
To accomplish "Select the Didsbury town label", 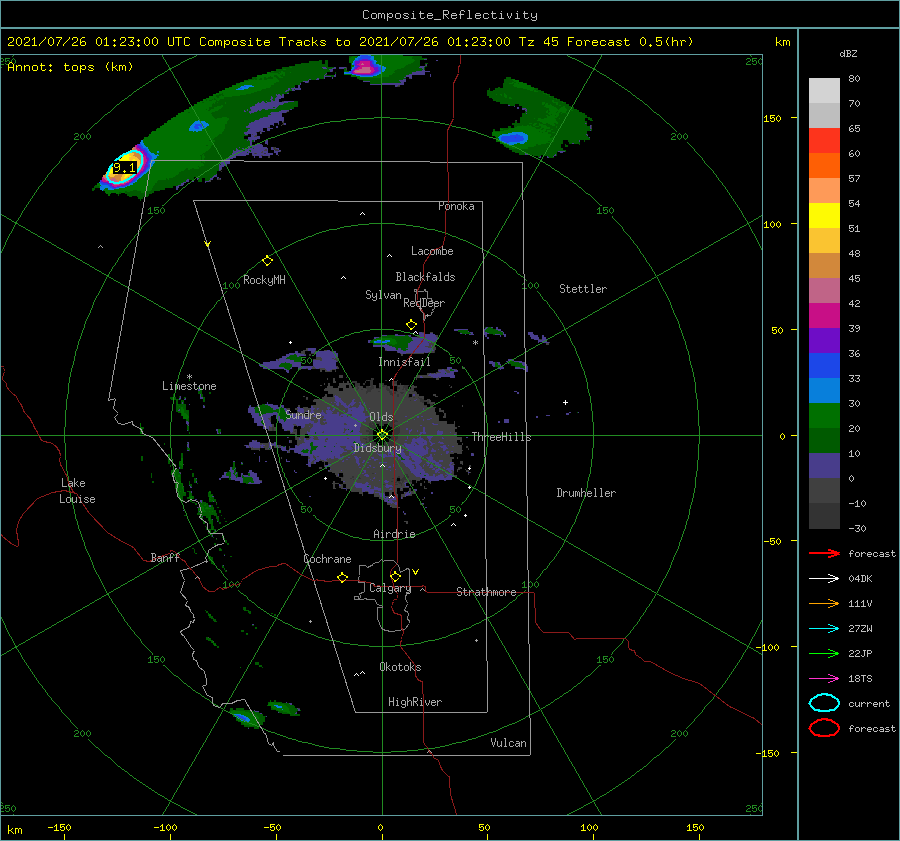I will click(378, 448).
